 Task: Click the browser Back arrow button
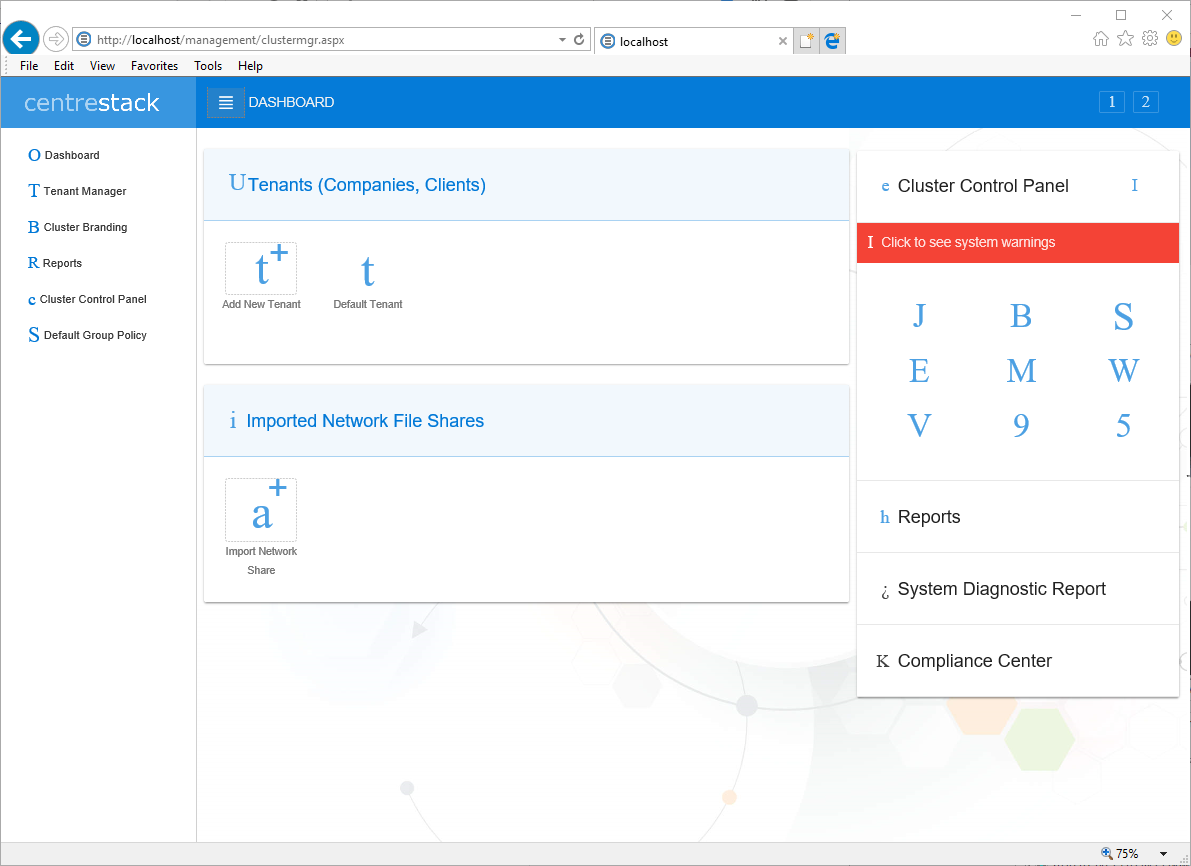21,39
